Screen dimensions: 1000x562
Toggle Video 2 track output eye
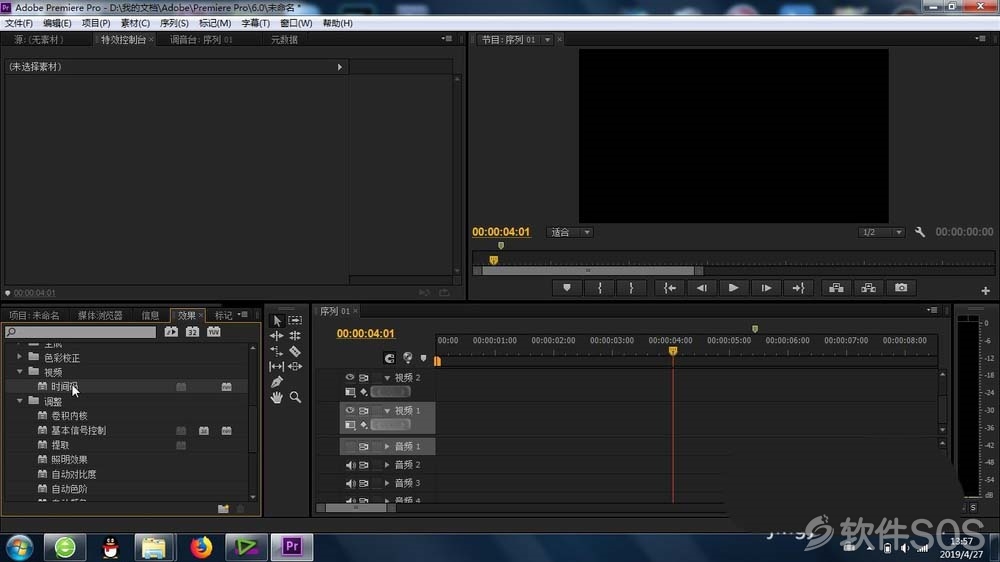tap(349, 378)
